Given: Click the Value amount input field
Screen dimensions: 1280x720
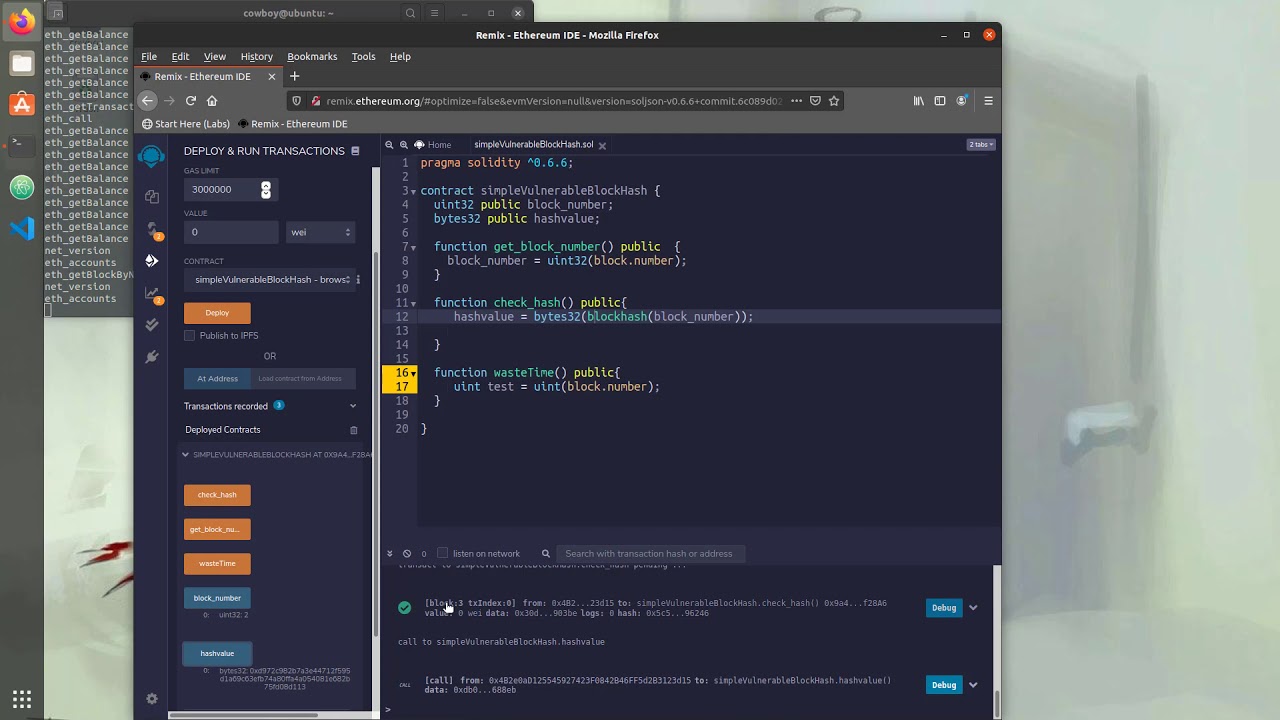Looking at the screenshot, I should coord(231,232).
